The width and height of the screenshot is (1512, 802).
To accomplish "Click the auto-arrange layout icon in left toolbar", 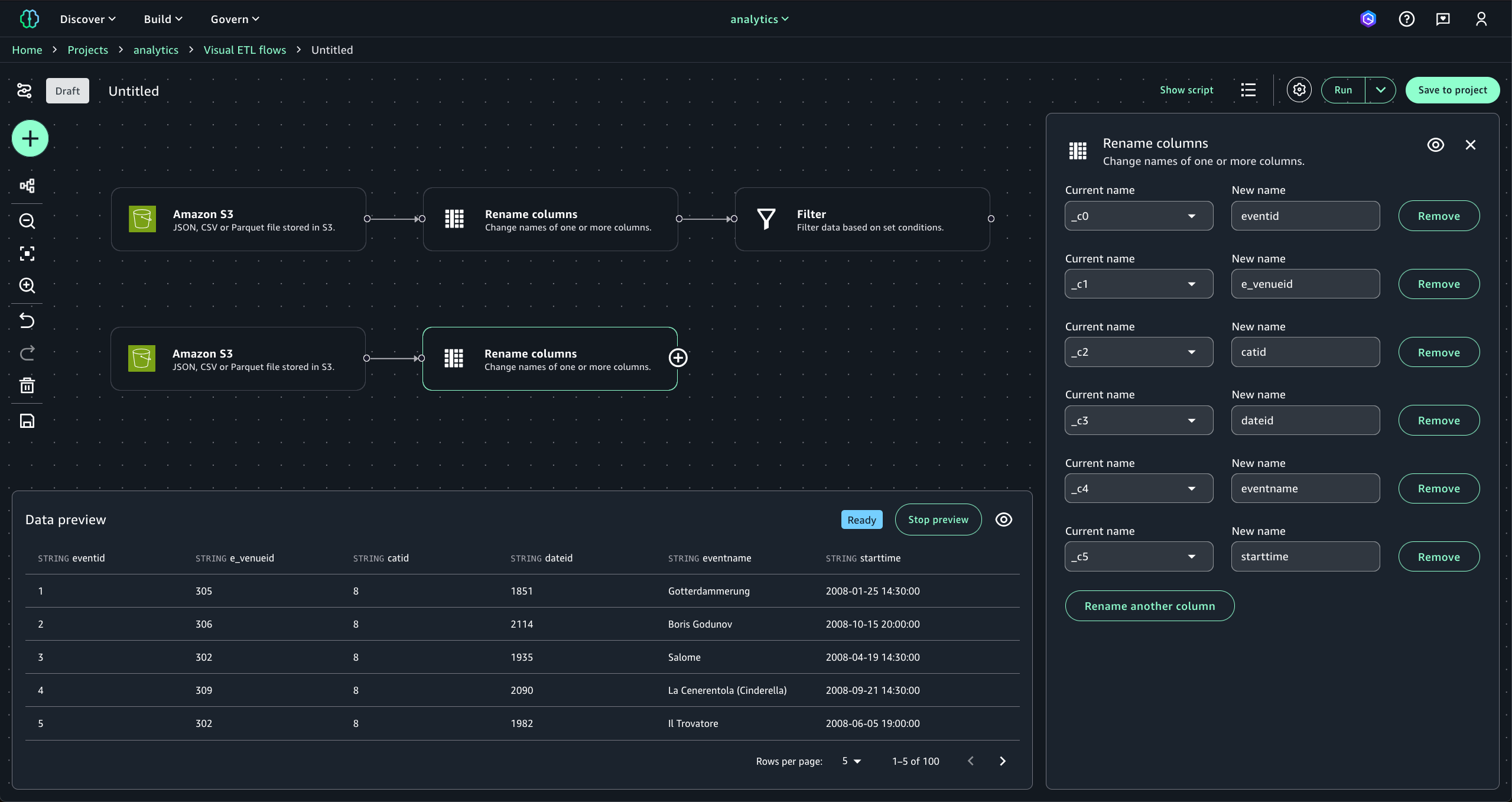I will pos(27,186).
